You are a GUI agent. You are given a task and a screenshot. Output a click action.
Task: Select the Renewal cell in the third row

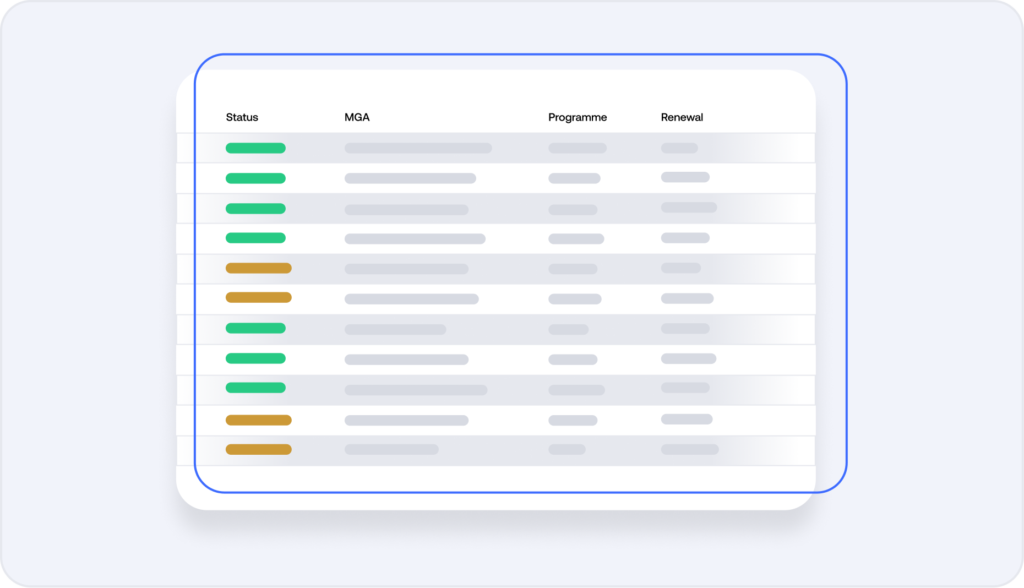tap(689, 208)
